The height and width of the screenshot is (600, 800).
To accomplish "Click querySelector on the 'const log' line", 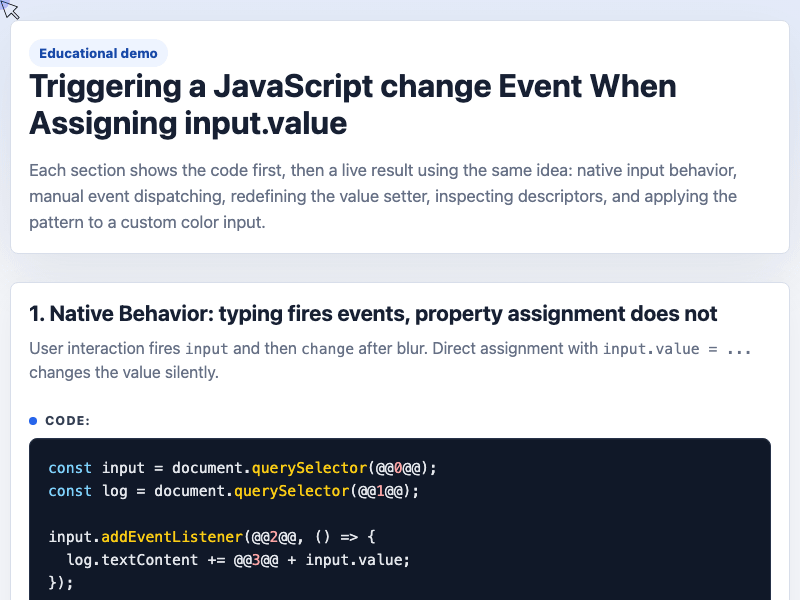I will coord(291,491).
